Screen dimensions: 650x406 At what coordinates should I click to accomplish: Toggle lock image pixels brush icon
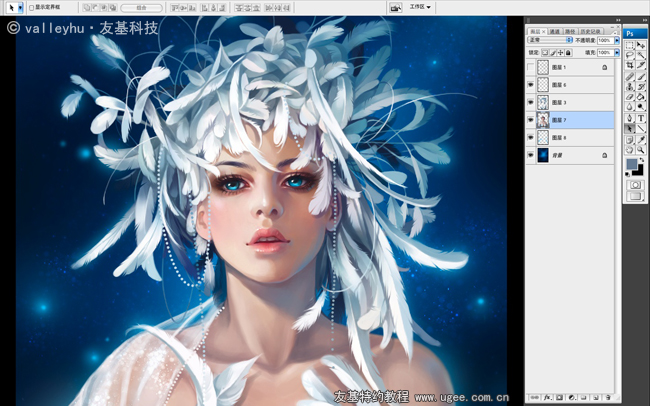(x=553, y=53)
